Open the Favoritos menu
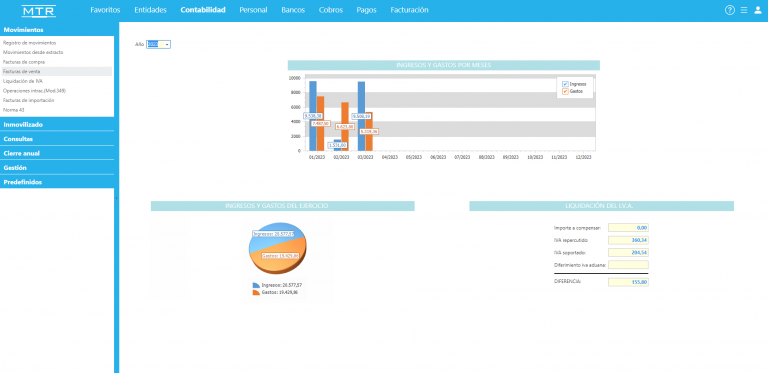The height and width of the screenshot is (373, 768). click(105, 10)
